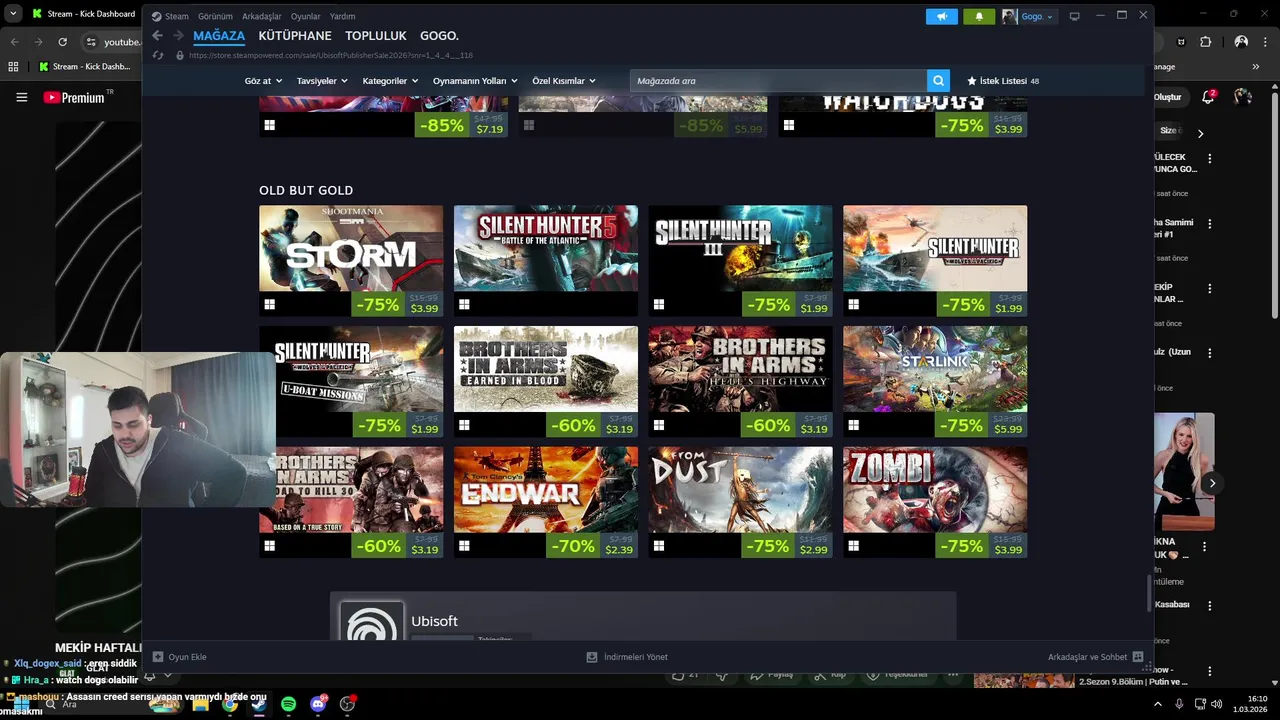Click the Steam icon in taskbar
Screen dimensions: 1280x720
pos(258,704)
